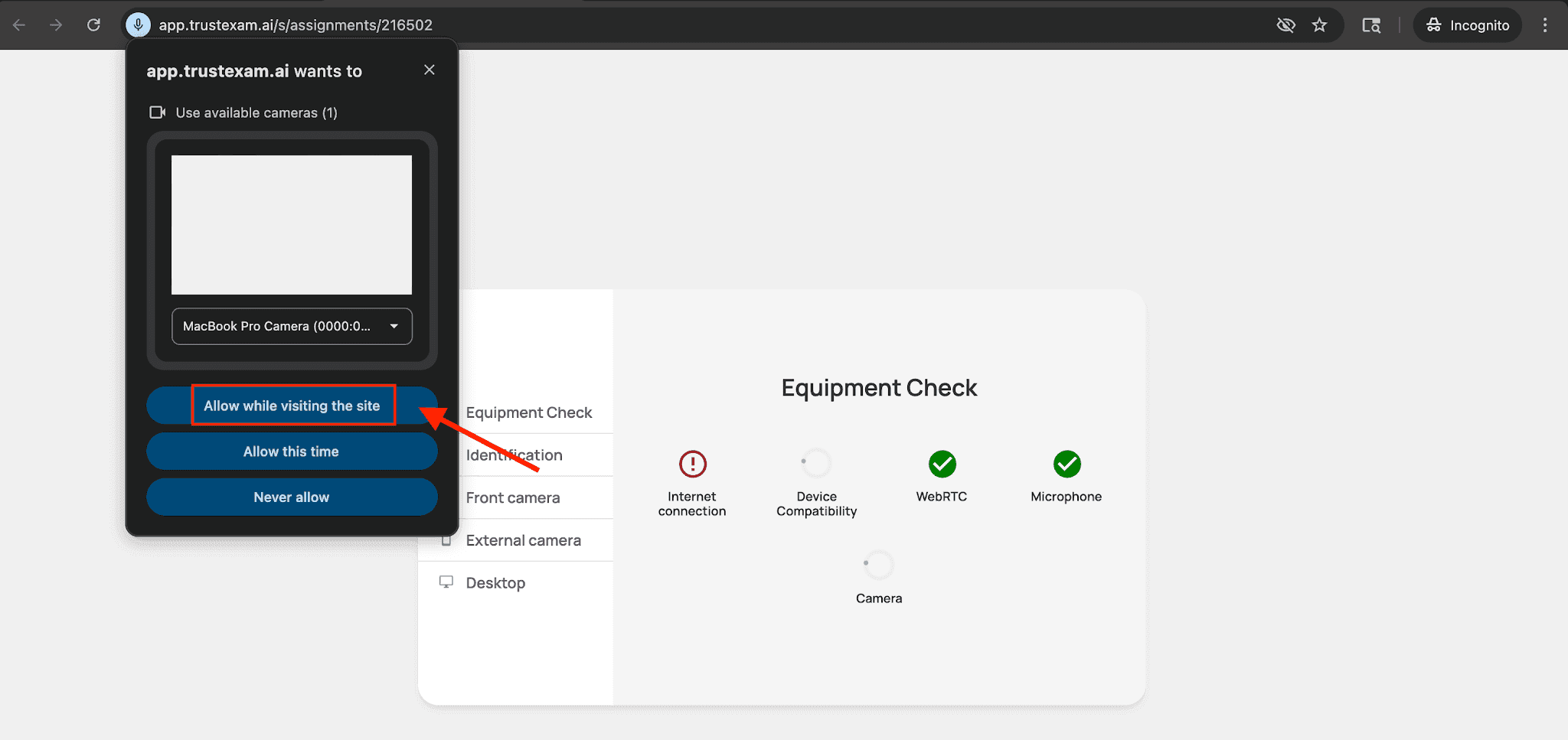Click the URL app.trustexam.ai/s/assignments/216502
1568x740 pixels.
point(296,25)
